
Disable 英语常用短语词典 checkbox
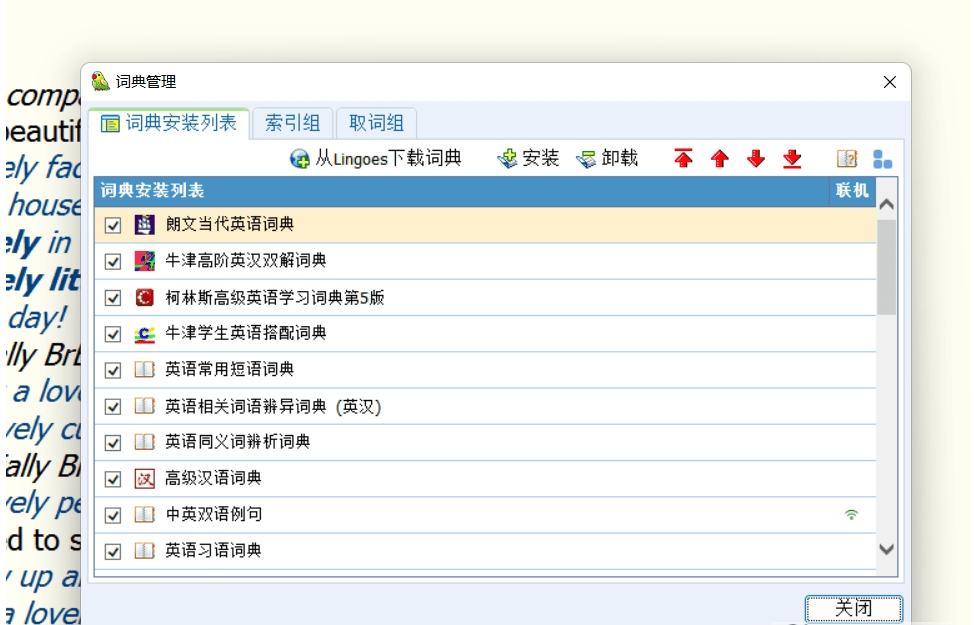(x=112, y=370)
